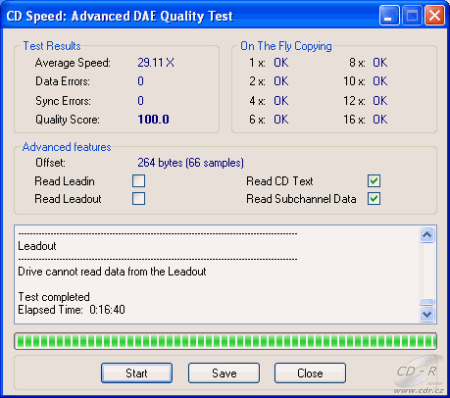
Task: Toggle the Read Leadin checkbox
Action: 138,181
